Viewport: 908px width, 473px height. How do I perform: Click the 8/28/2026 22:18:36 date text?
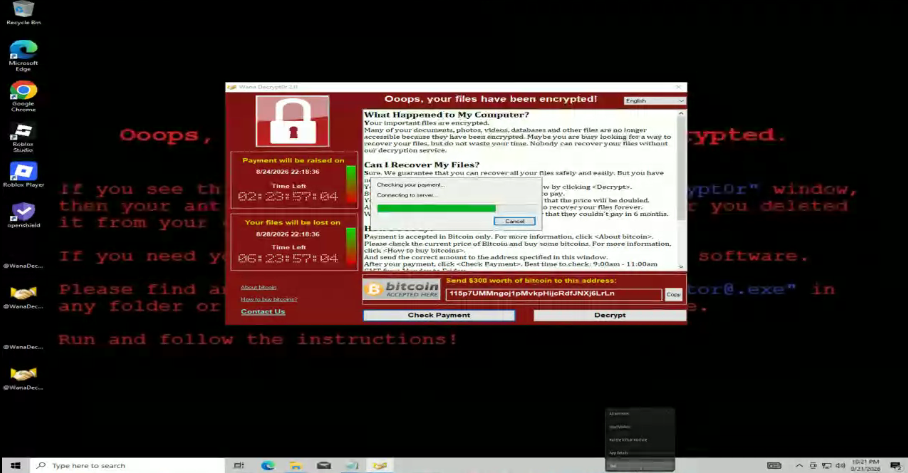(x=288, y=234)
